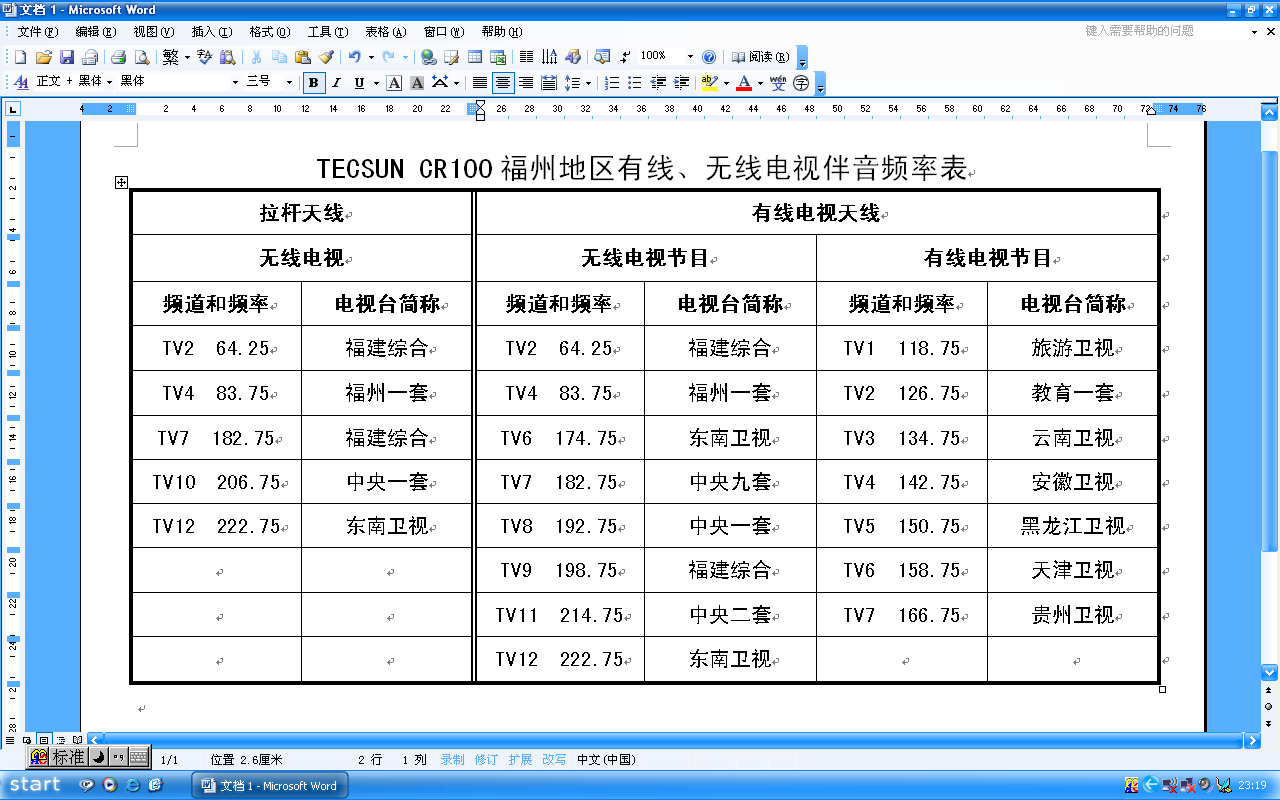
Task: Click the table move handle at top-left
Action: coord(121,182)
